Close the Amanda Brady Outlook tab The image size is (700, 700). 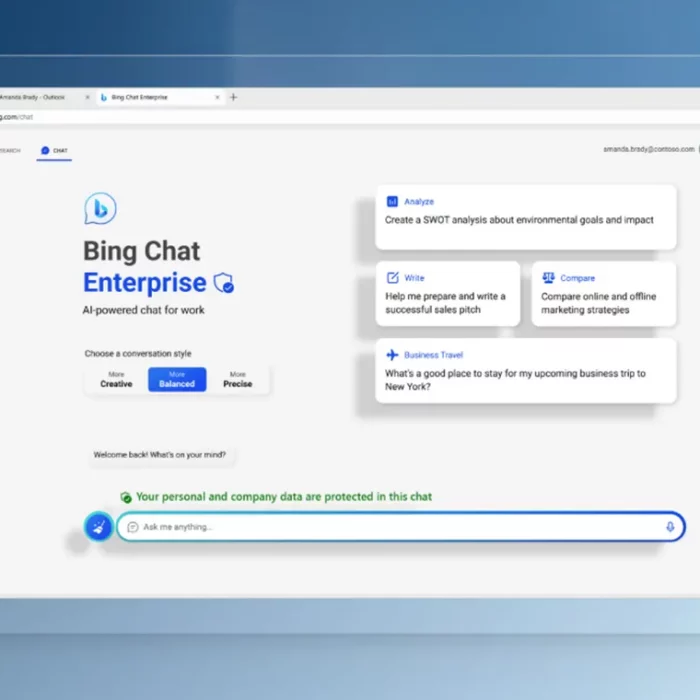coord(87,97)
